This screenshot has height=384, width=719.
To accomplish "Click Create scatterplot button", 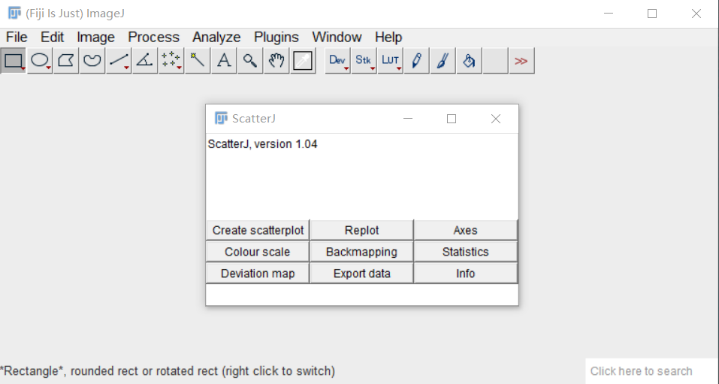I will tap(258, 230).
